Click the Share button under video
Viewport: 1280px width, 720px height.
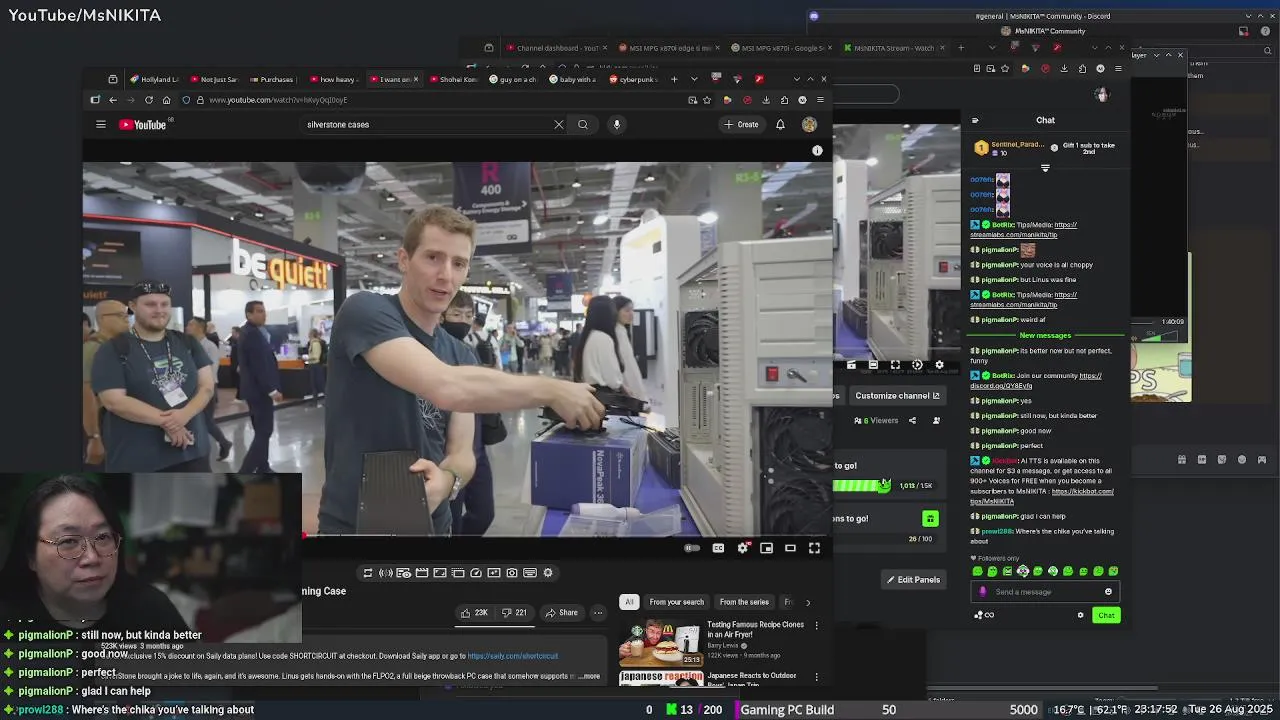[x=561, y=613]
